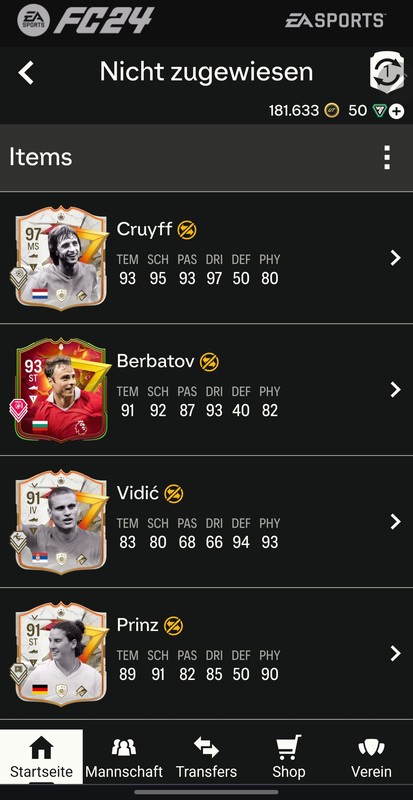413x800 pixels.
Task: Expand Vidić item details chevron
Action: pyautogui.click(x=396, y=521)
